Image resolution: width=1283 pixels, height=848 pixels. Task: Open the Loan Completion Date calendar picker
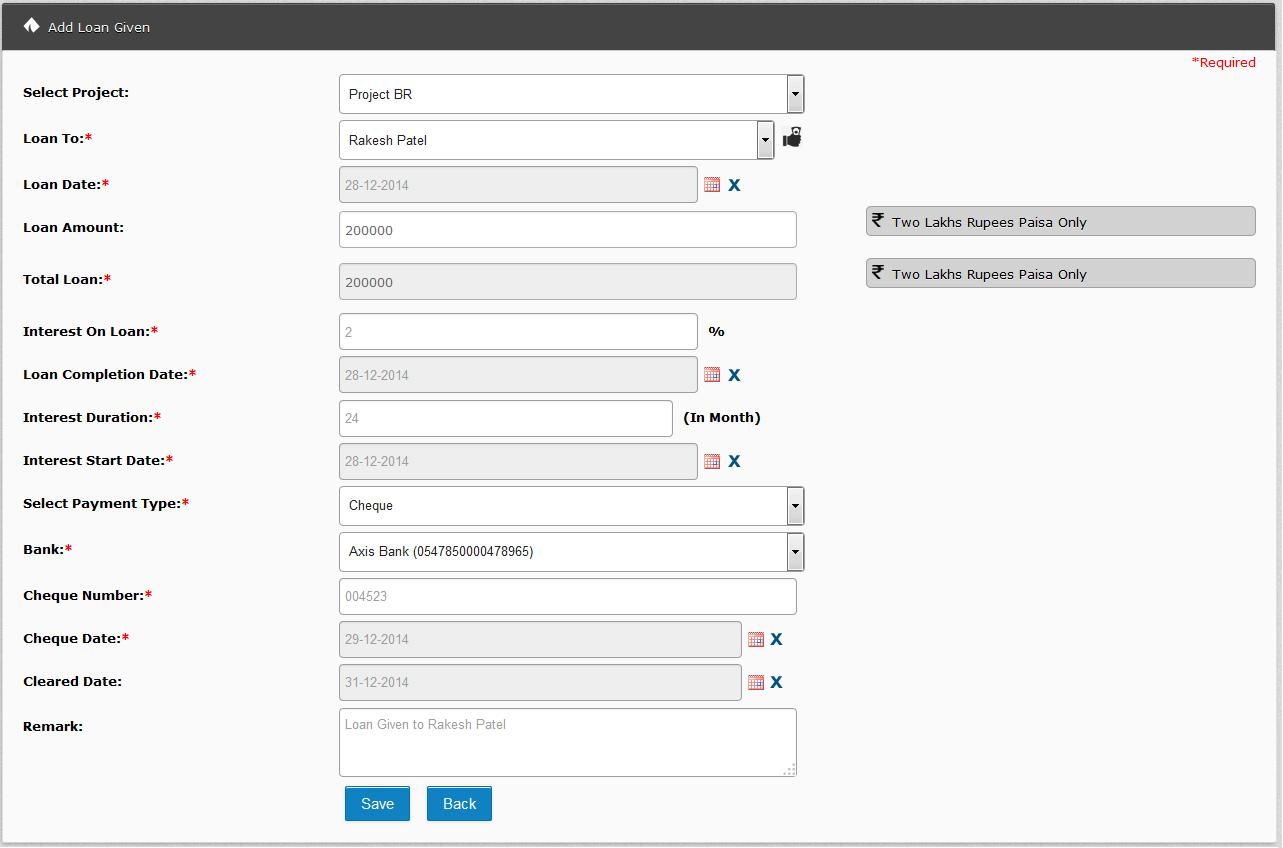[x=712, y=375]
